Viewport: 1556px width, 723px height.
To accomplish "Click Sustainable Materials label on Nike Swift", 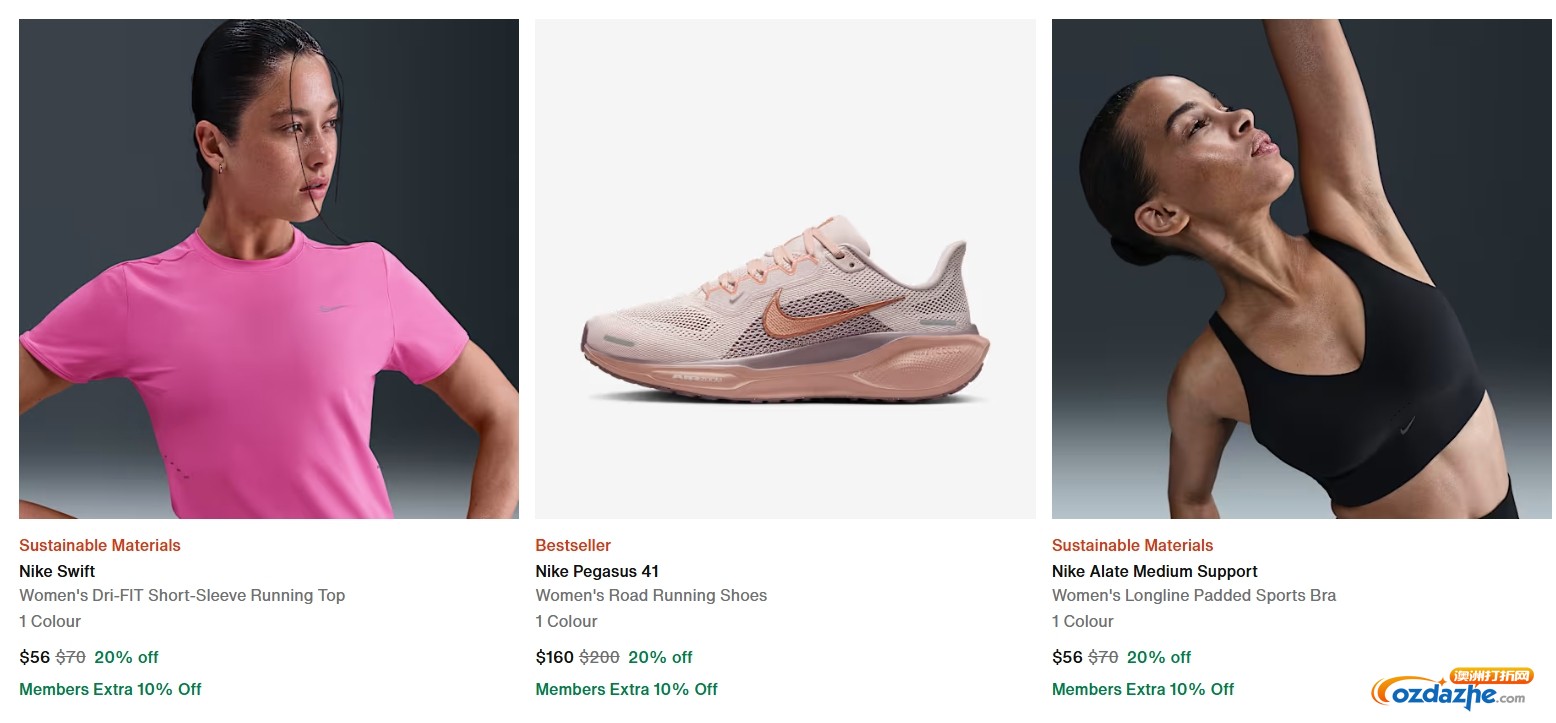I will point(99,545).
